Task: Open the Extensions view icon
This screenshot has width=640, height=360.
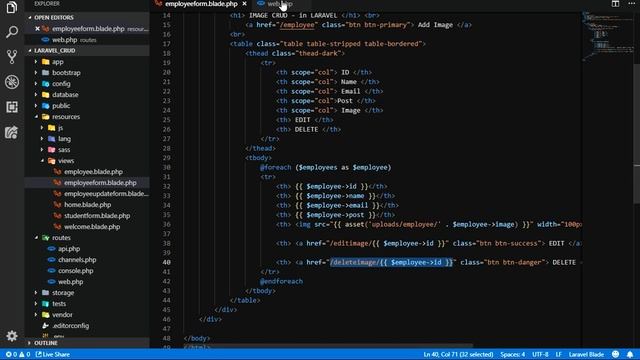Action: coord(12,107)
